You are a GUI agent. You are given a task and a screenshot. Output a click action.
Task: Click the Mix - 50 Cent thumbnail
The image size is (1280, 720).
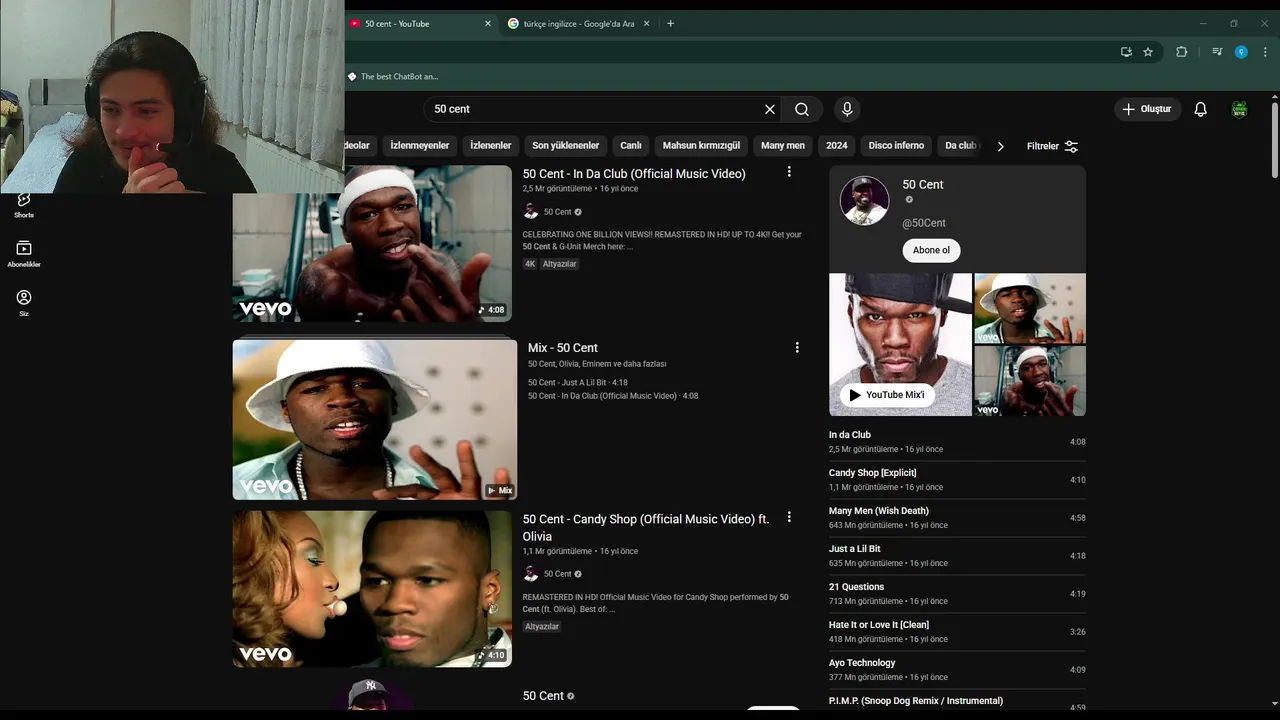coord(375,419)
